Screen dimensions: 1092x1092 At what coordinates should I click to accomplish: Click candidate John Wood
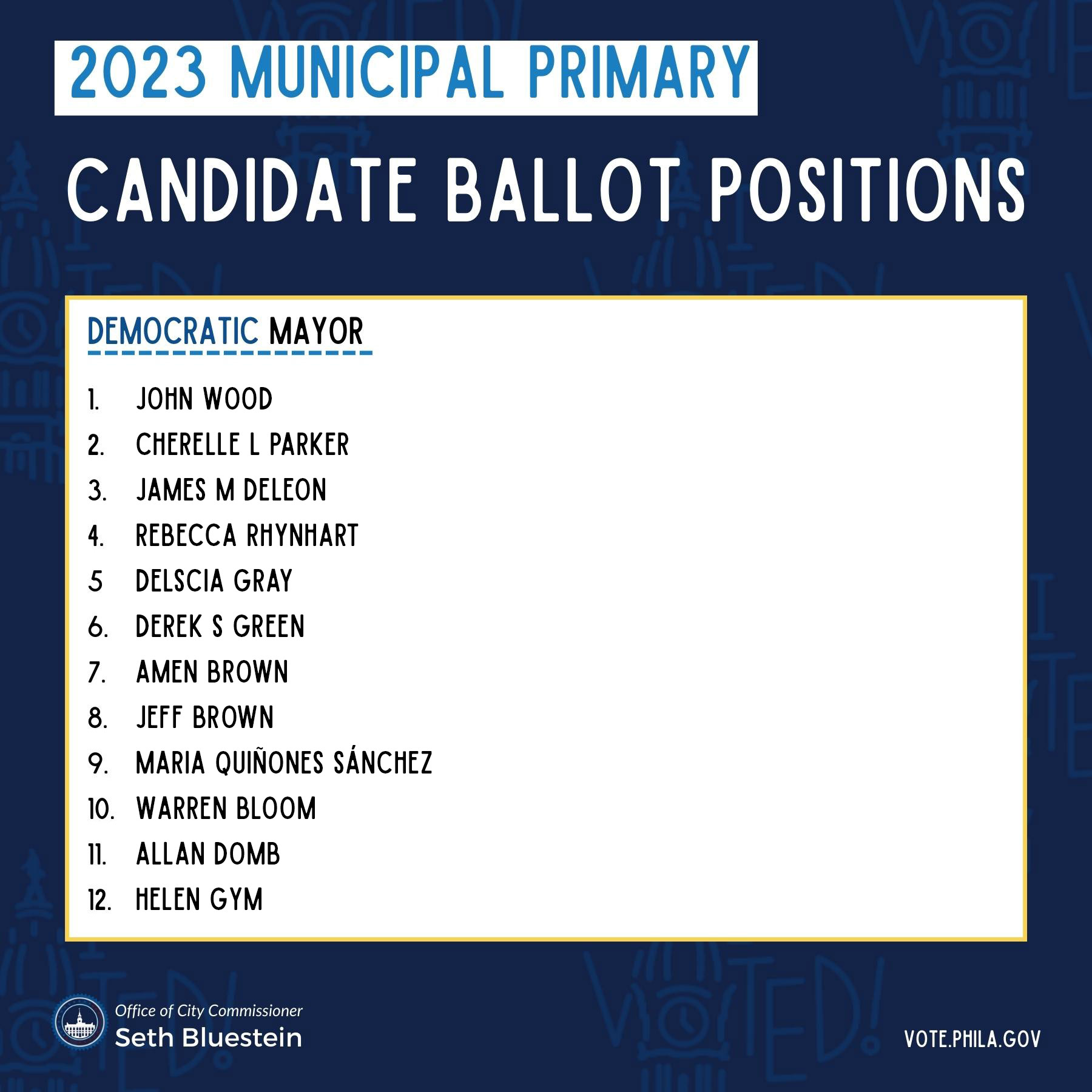point(204,399)
